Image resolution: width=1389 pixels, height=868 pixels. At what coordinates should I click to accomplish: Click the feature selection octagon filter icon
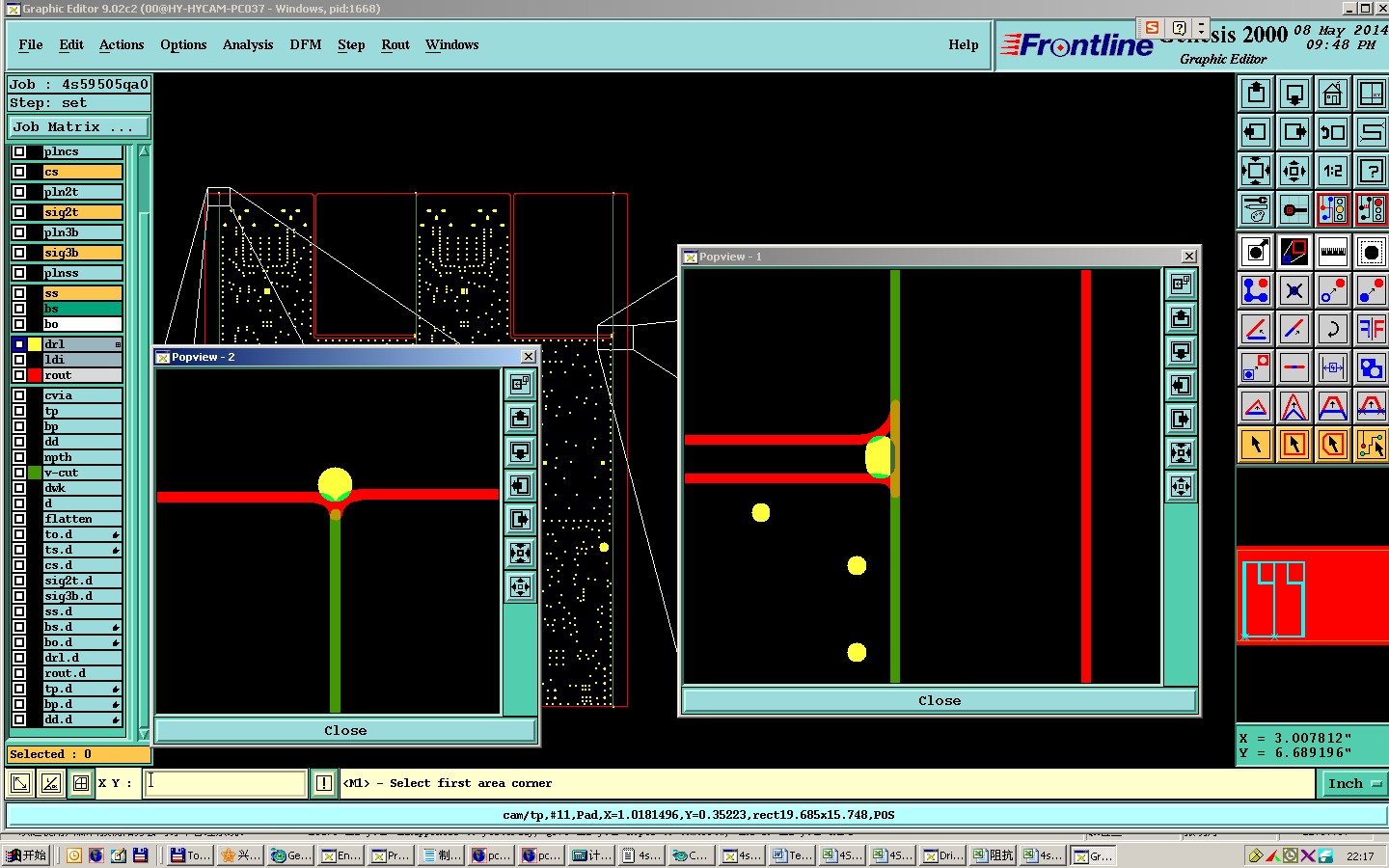pyautogui.click(x=1371, y=252)
